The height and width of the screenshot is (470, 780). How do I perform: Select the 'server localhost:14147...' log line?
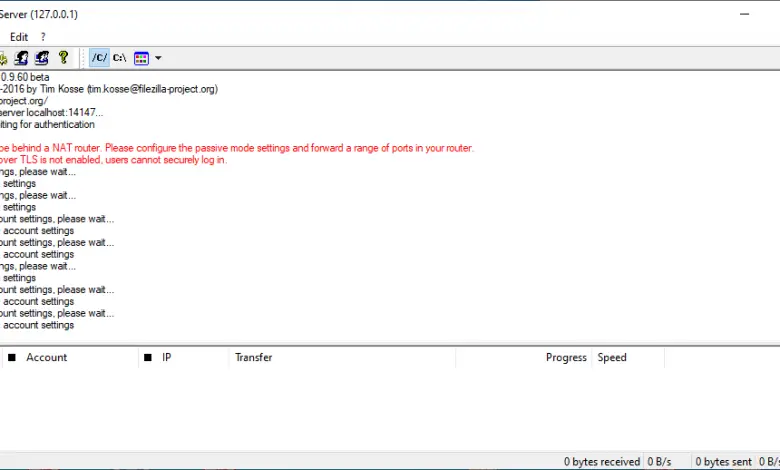52,113
